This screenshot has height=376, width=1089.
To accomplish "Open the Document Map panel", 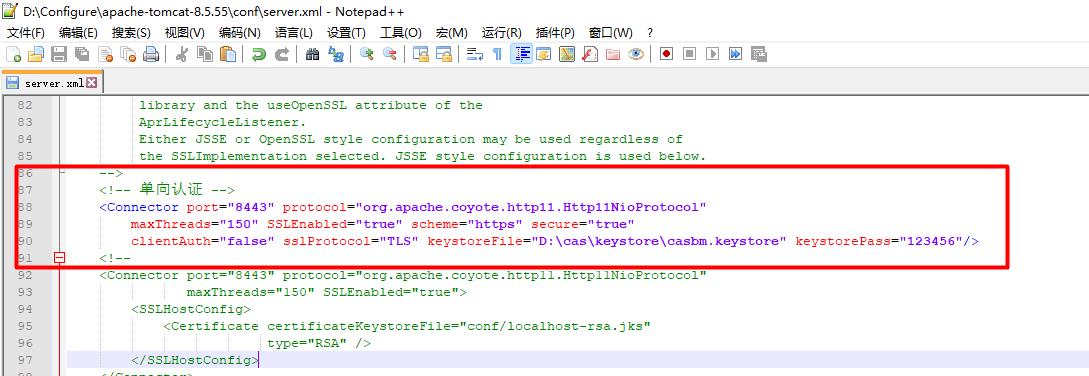I will click(x=567, y=54).
